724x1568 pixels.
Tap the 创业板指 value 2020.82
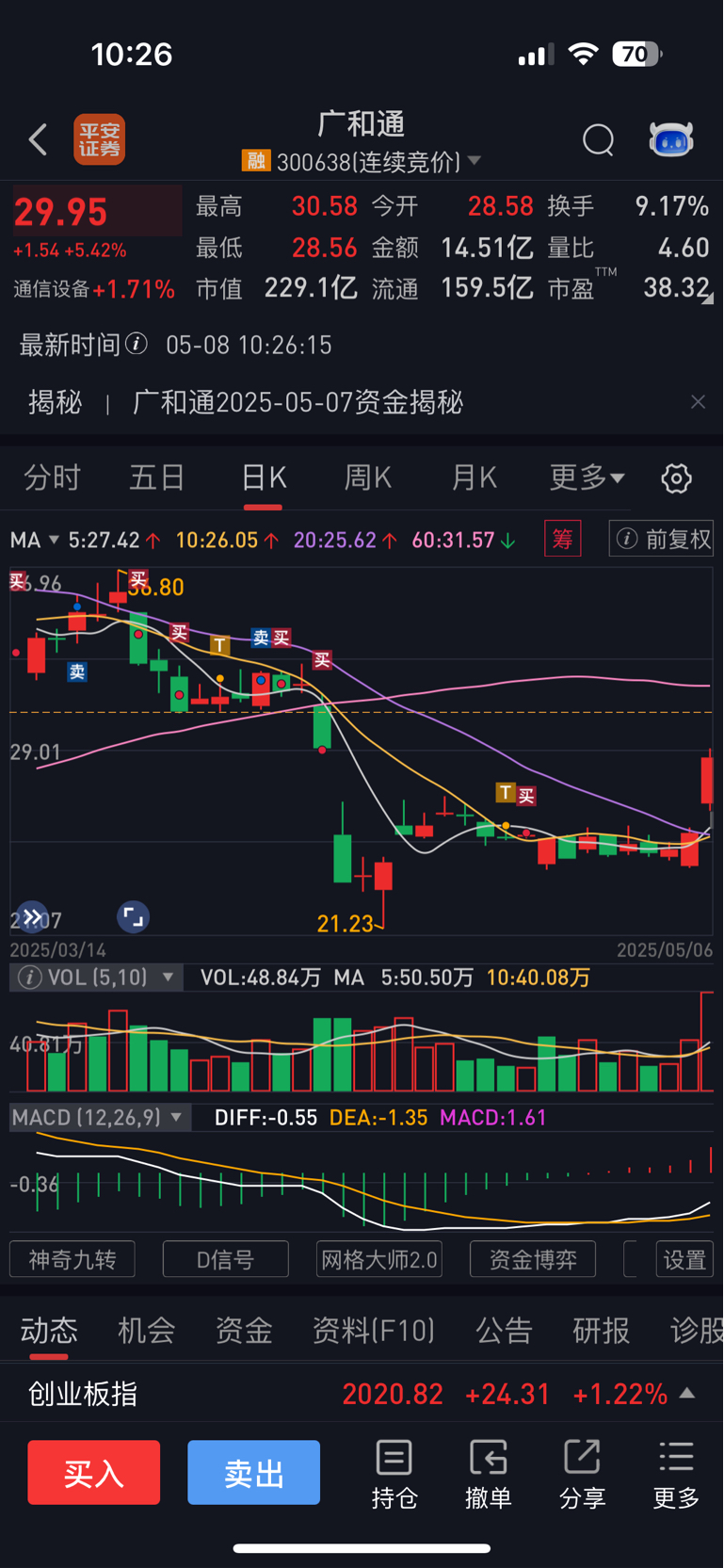(393, 1394)
